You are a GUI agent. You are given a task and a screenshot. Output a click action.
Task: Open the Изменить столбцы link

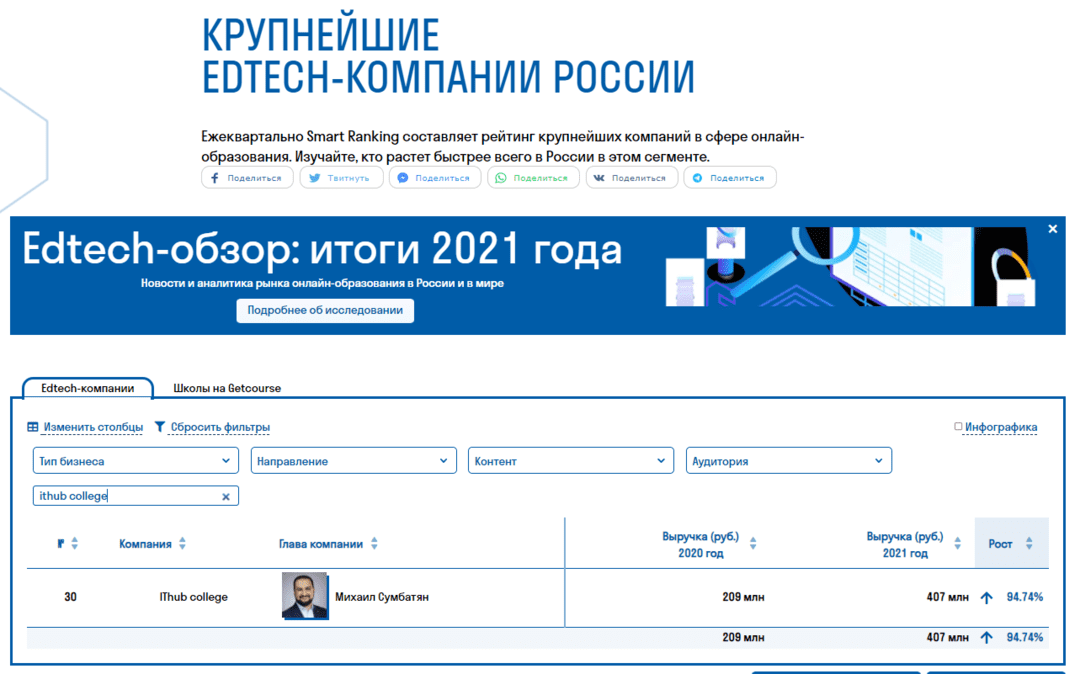(93, 427)
